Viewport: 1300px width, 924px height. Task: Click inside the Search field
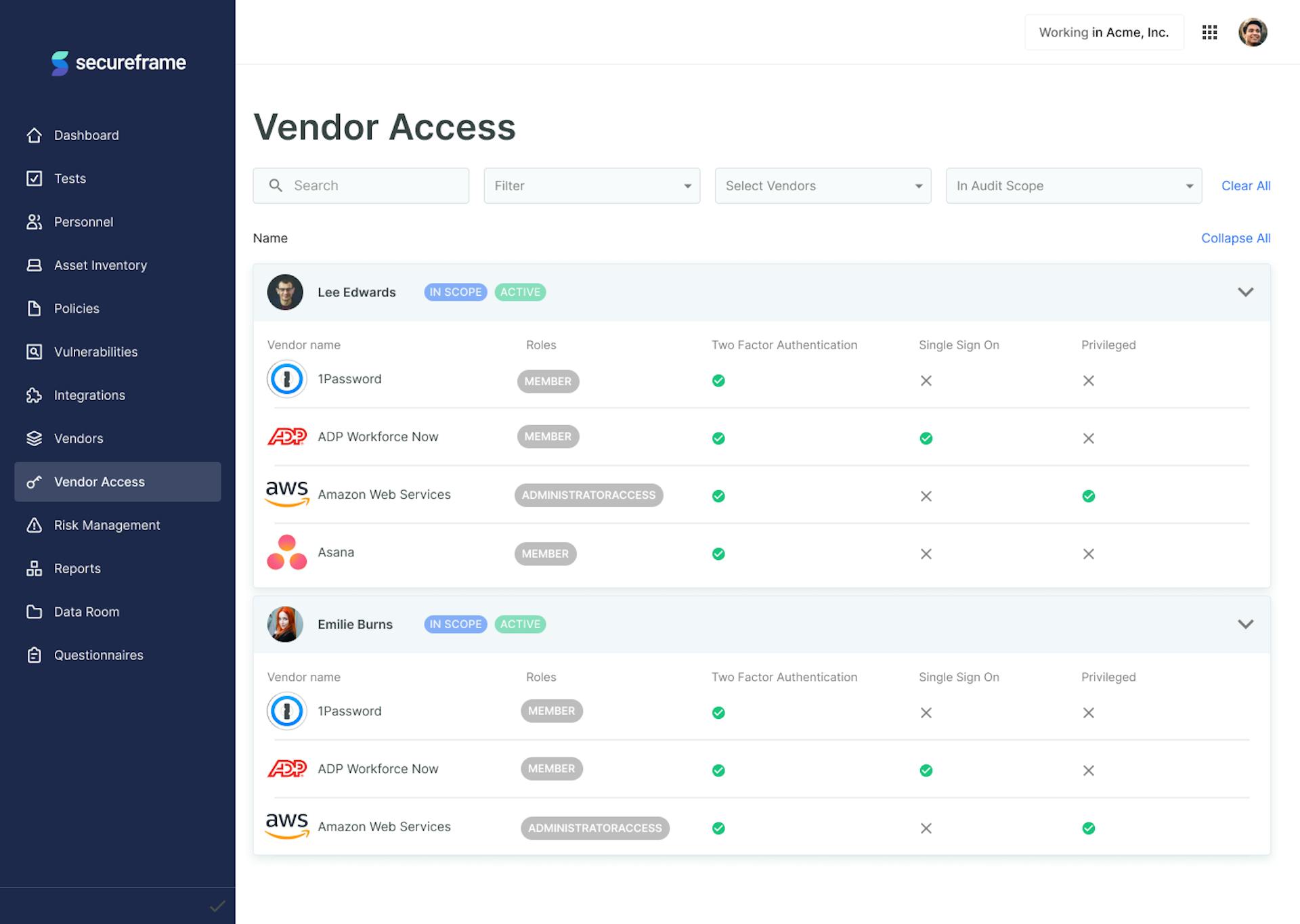[x=361, y=185]
